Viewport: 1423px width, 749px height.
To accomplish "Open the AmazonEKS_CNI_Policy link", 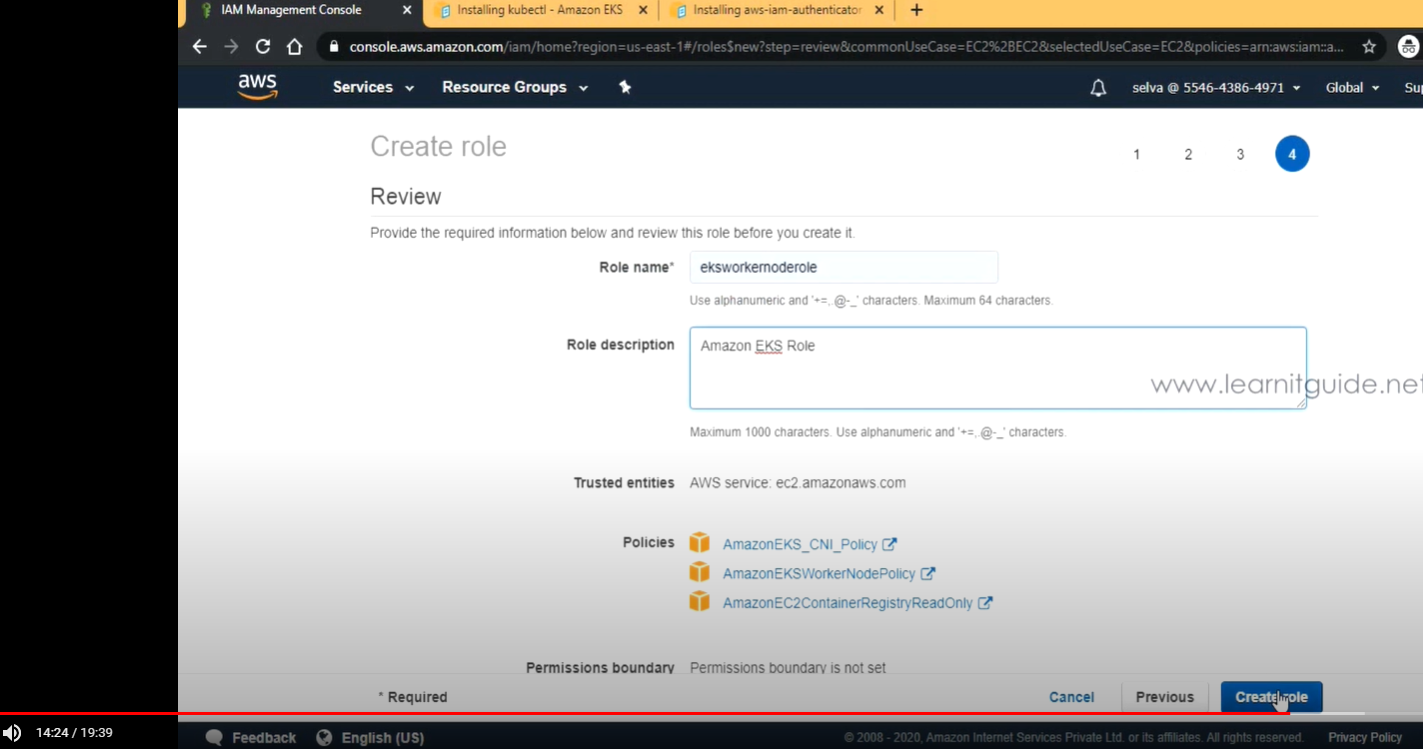I will pos(799,544).
